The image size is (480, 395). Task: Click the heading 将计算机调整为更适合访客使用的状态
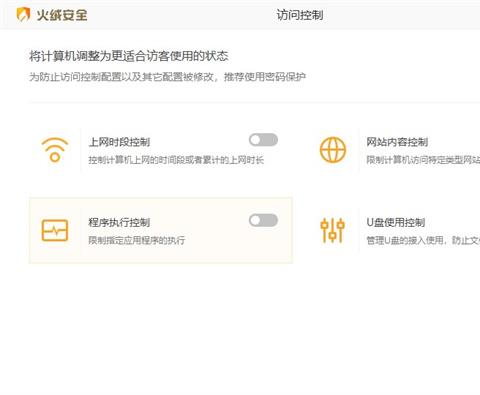click(x=129, y=56)
